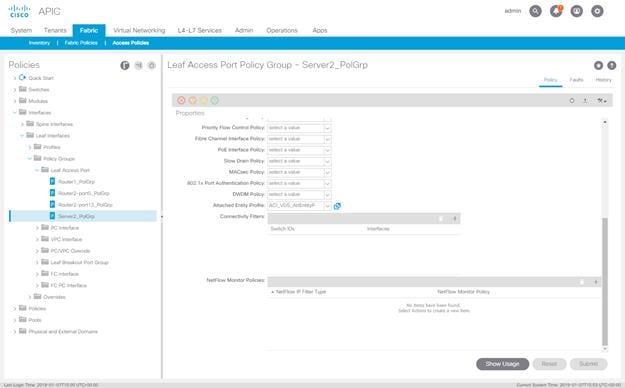The height and width of the screenshot is (388, 625).
Task: Click the minor faults yellow circle icon
Action: click(x=204, y=100)
